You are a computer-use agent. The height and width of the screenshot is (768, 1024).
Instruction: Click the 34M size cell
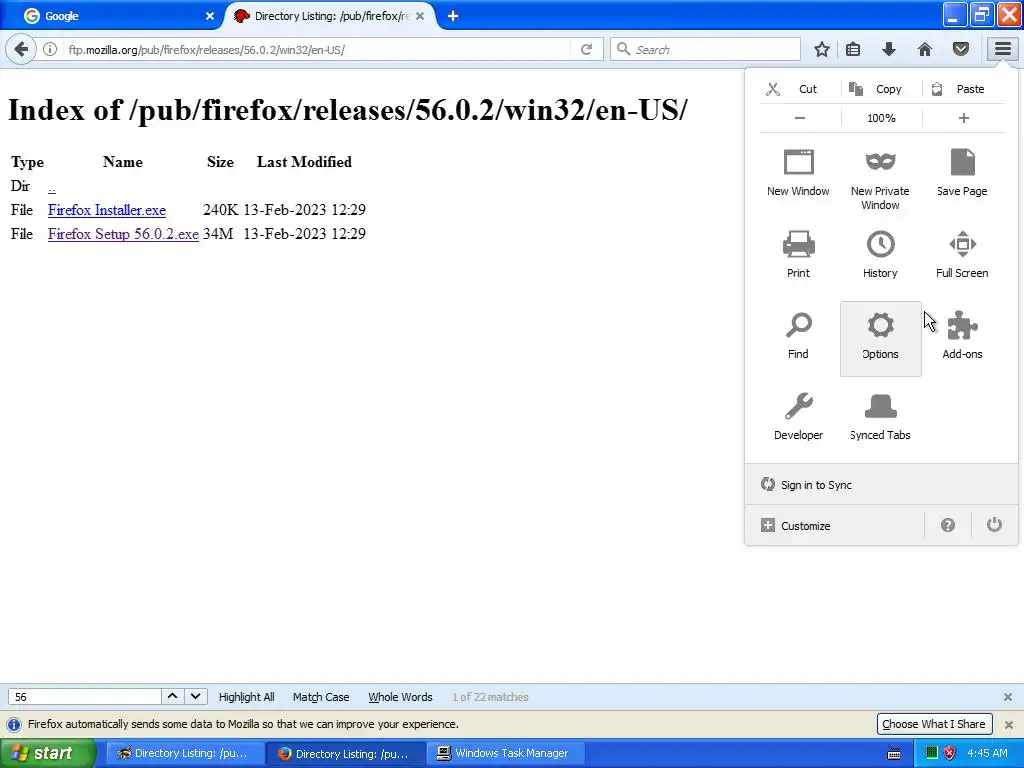[x=218, y=234]
